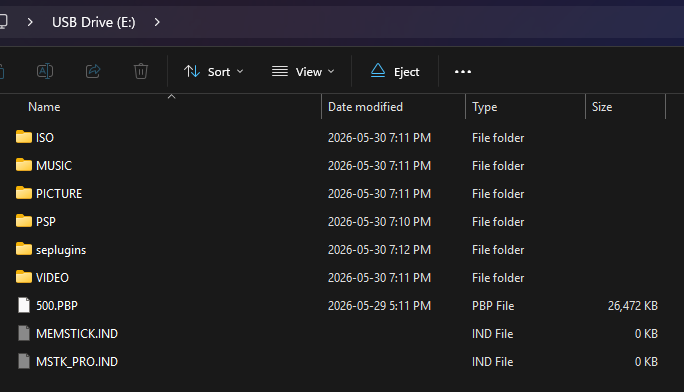684x392 pixels.
Task: Select the seplugins folder name
Action: [x=61, y=250]
